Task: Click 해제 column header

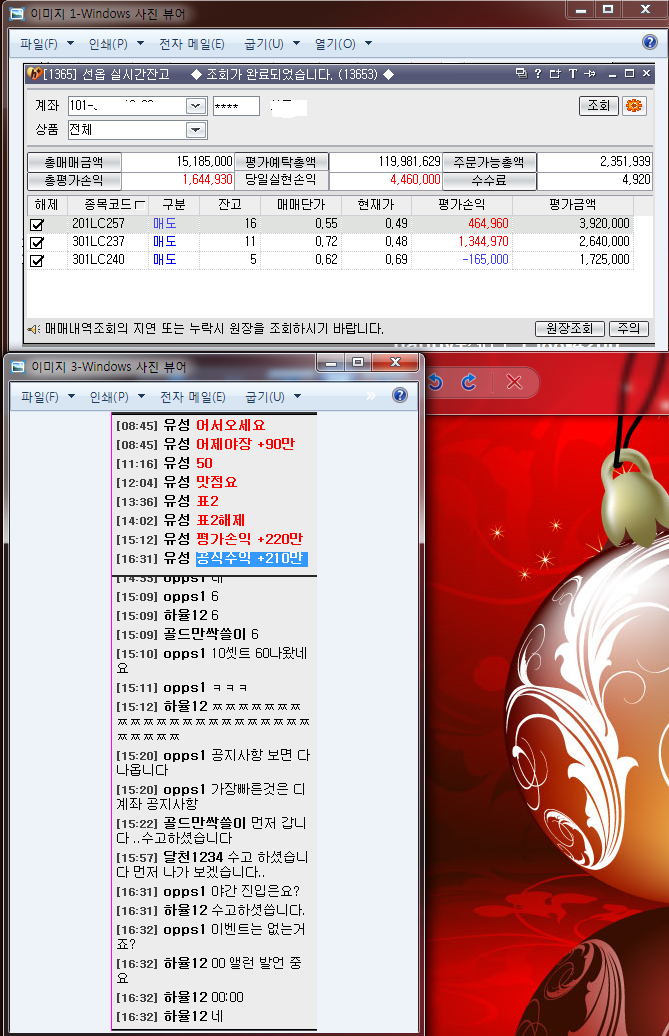Action: coord(46,205)
